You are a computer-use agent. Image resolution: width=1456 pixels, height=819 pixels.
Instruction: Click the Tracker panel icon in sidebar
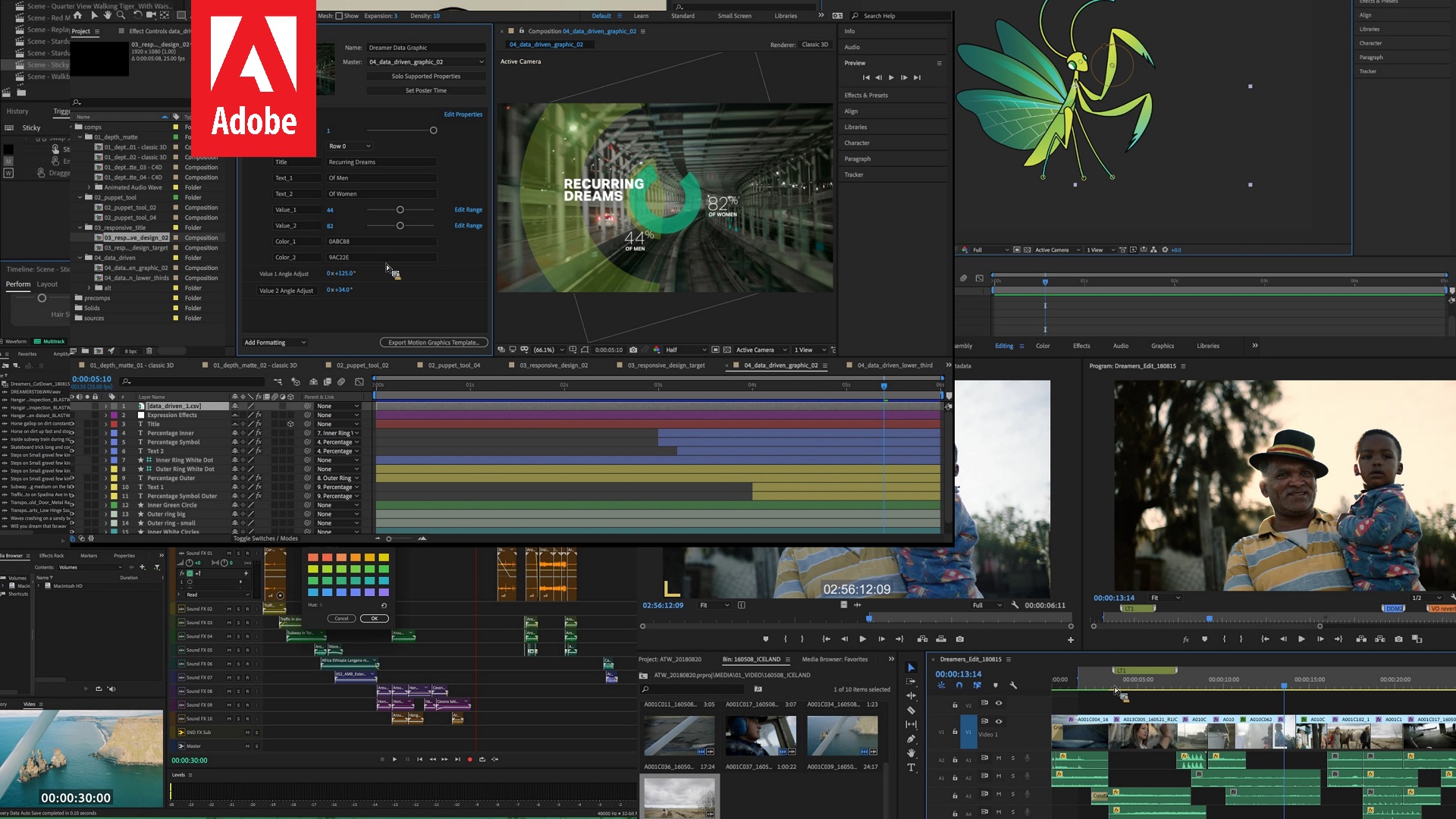click(854, 175)
